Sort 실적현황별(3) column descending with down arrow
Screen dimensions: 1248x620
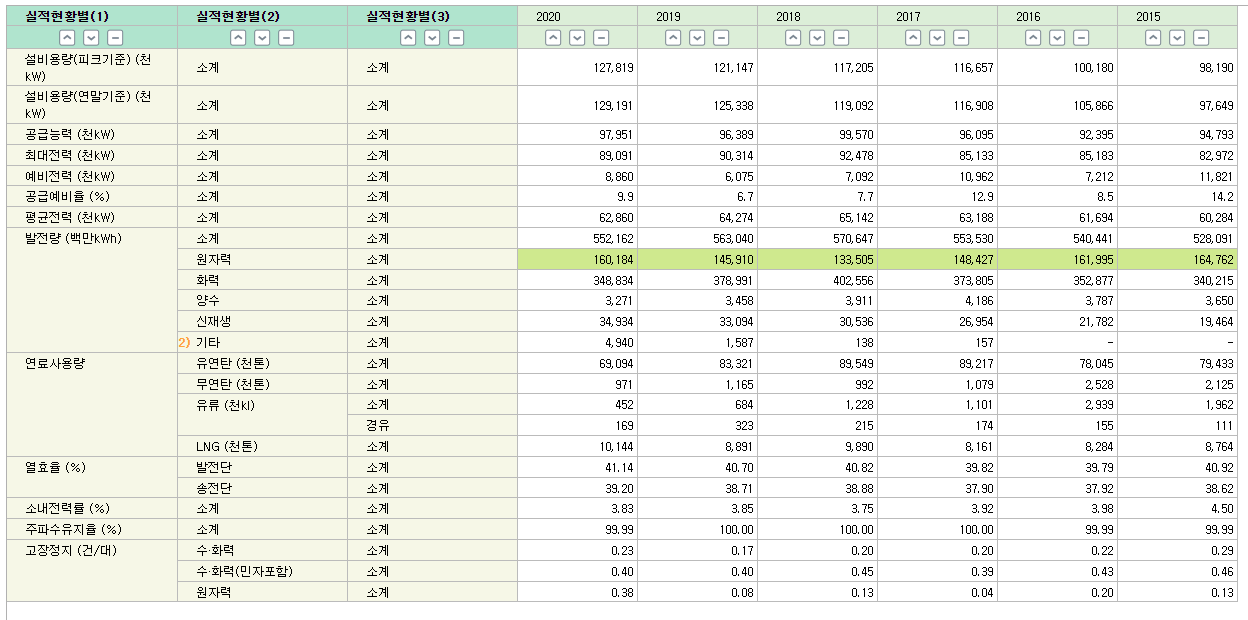[x=432, y=37]
